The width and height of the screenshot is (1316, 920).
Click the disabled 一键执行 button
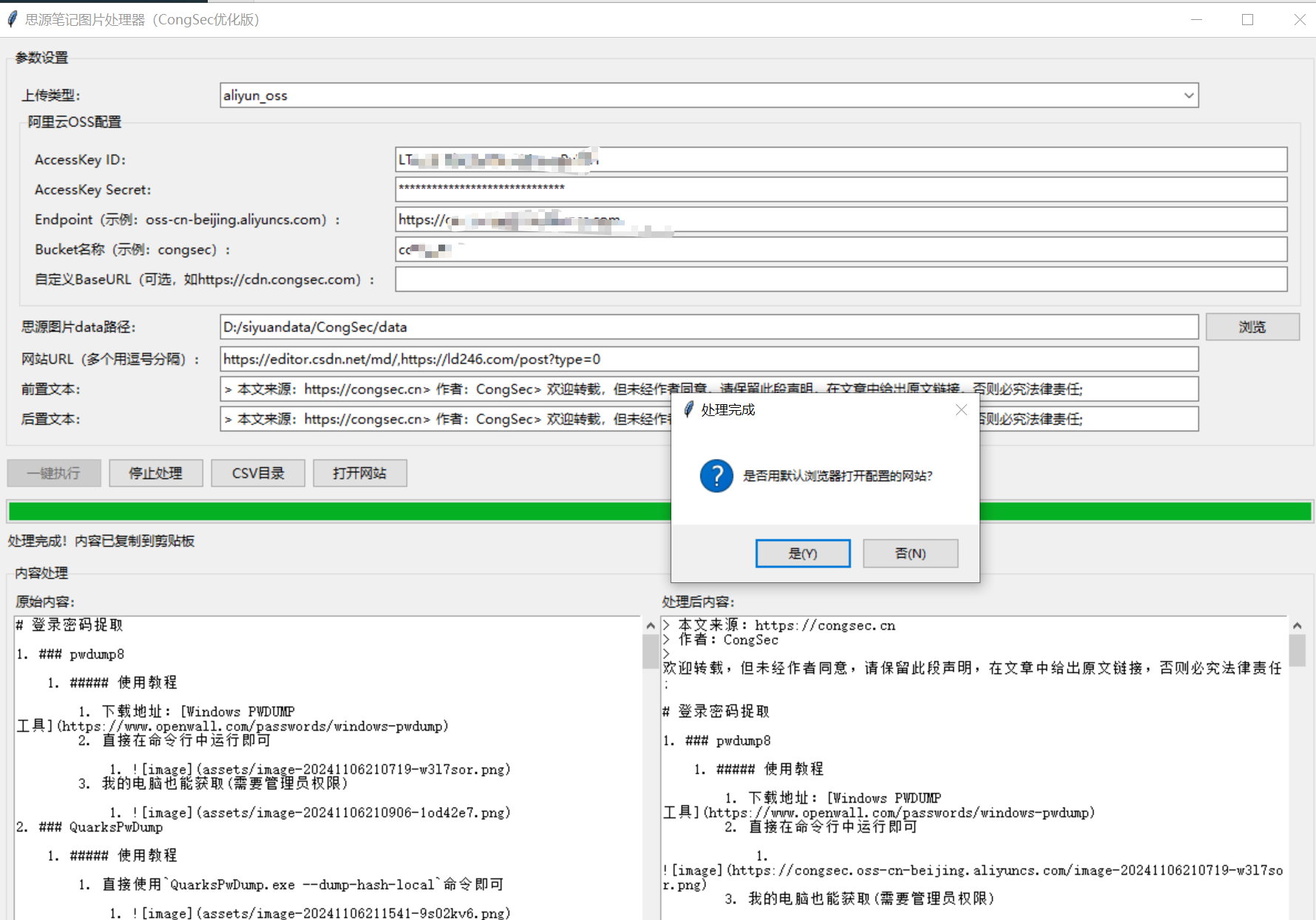54,473
